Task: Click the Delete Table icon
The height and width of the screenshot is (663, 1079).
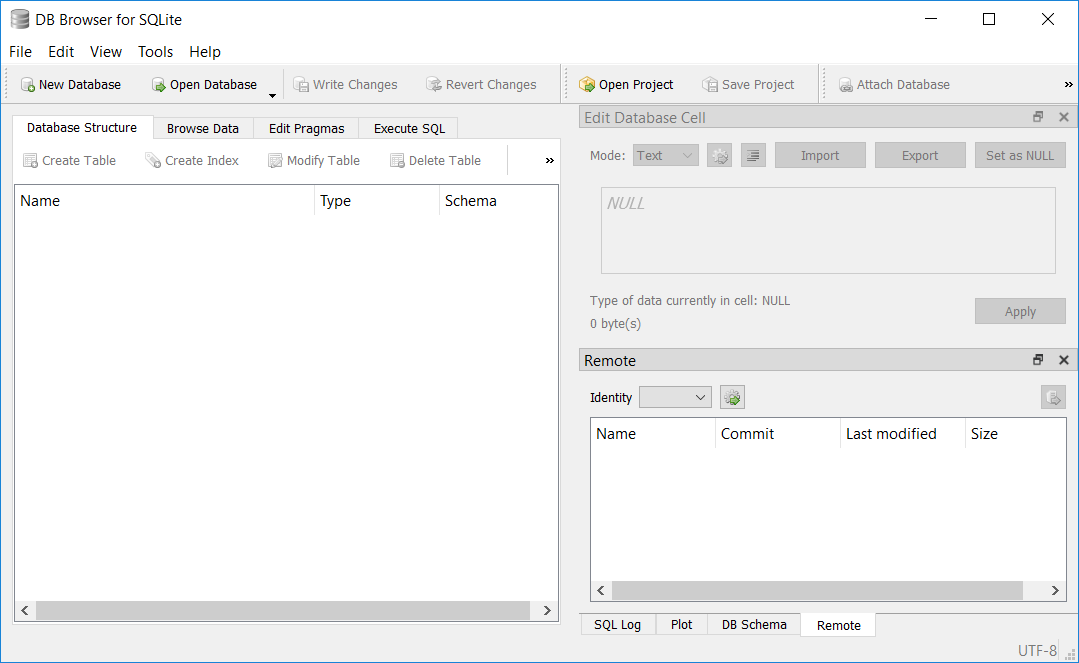Action: click(x=397, y=160)
